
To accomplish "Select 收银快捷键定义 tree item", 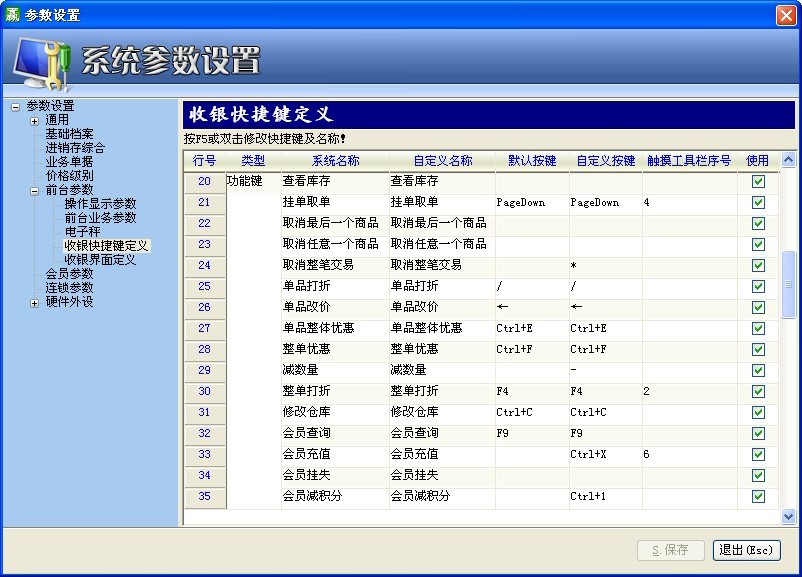I will pos(106,246).
